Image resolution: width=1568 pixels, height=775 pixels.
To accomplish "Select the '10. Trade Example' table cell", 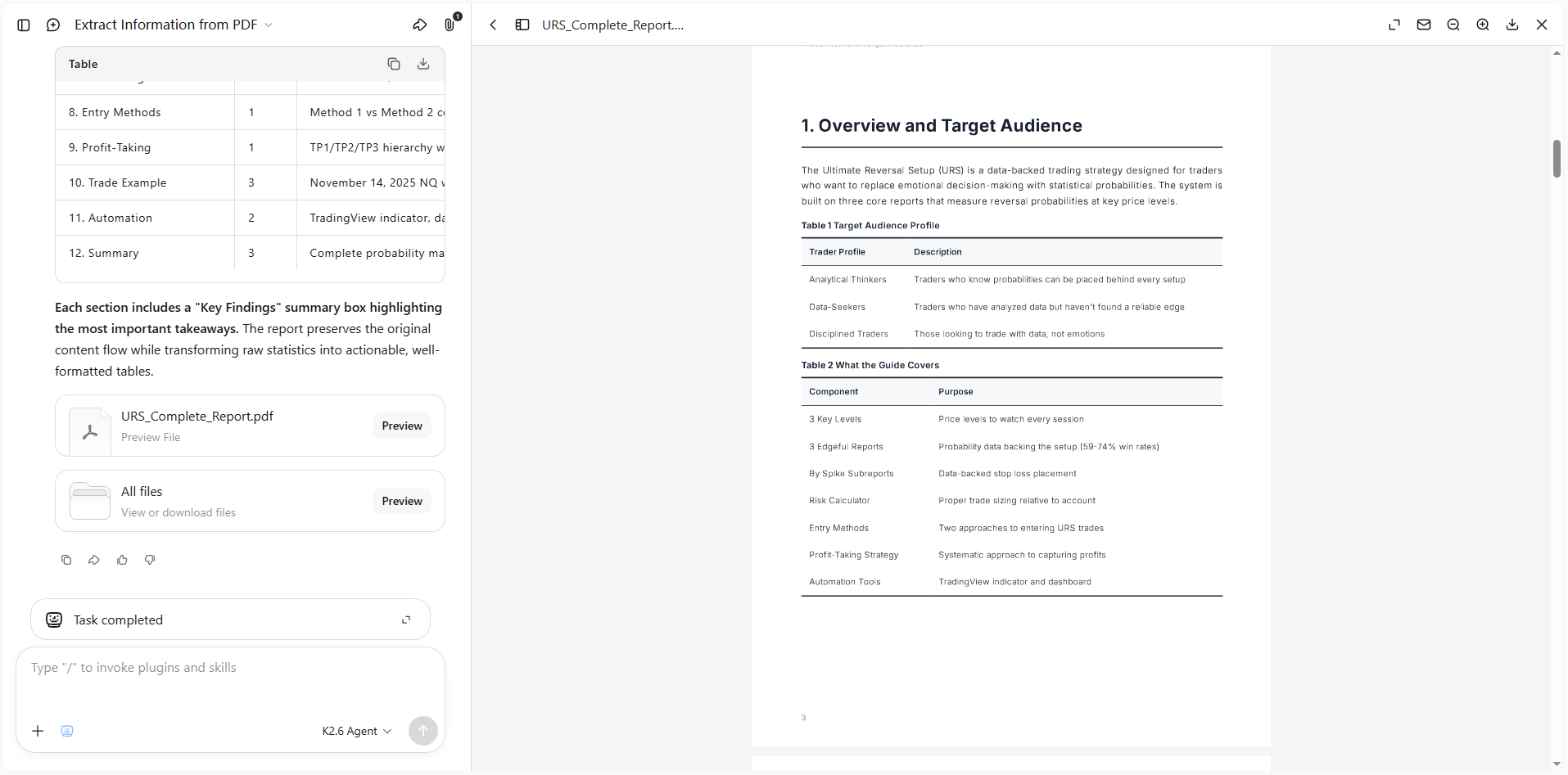I will (x=145, y=182).
